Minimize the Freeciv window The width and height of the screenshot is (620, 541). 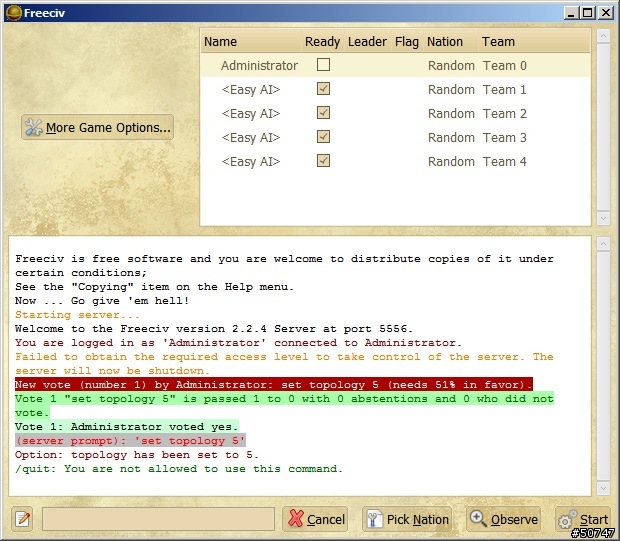tap(571, 13)
